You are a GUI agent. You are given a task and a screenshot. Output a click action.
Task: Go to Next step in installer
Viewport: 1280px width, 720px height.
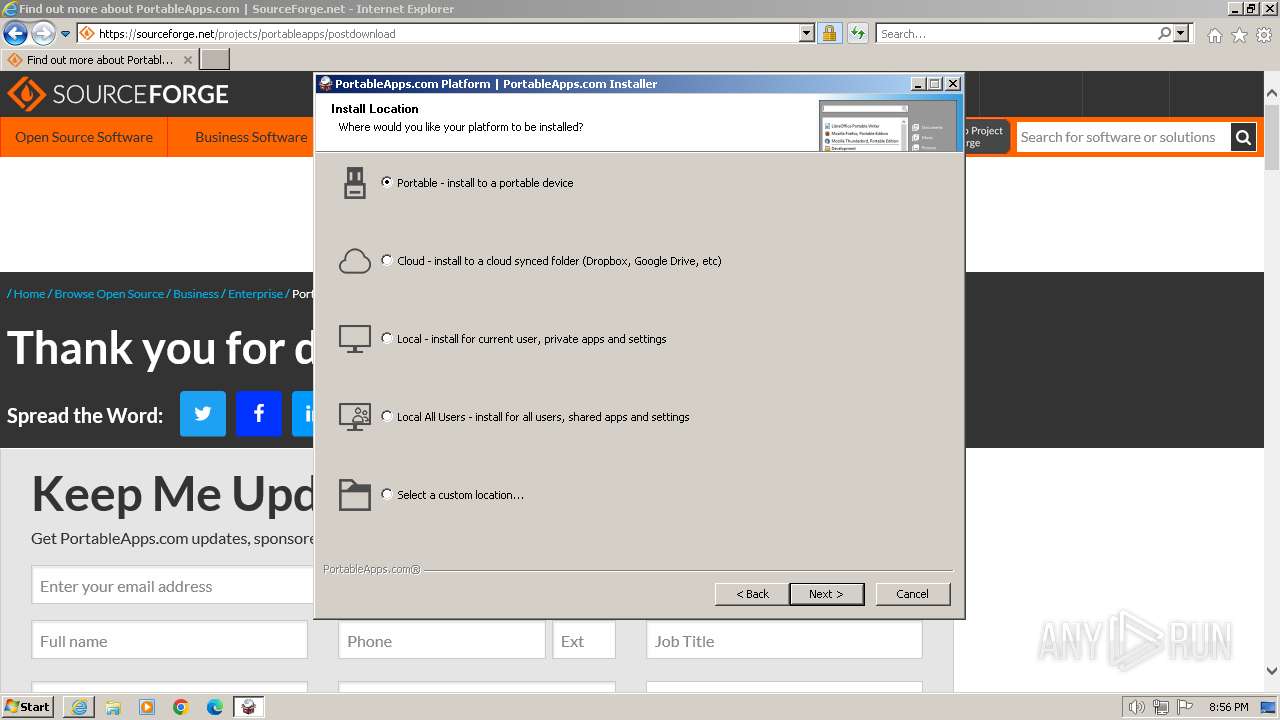tap(826, 594)
